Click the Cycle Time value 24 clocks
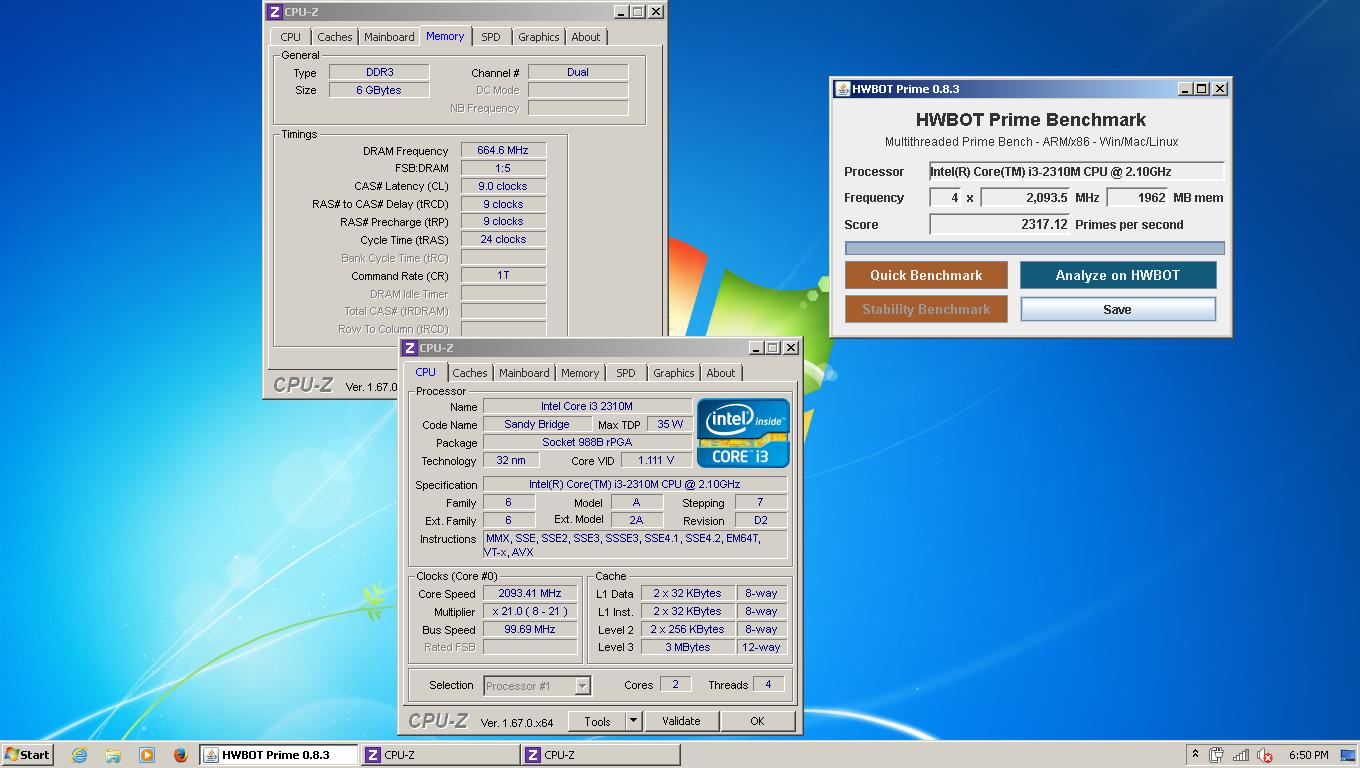 [x=503, y=239]
